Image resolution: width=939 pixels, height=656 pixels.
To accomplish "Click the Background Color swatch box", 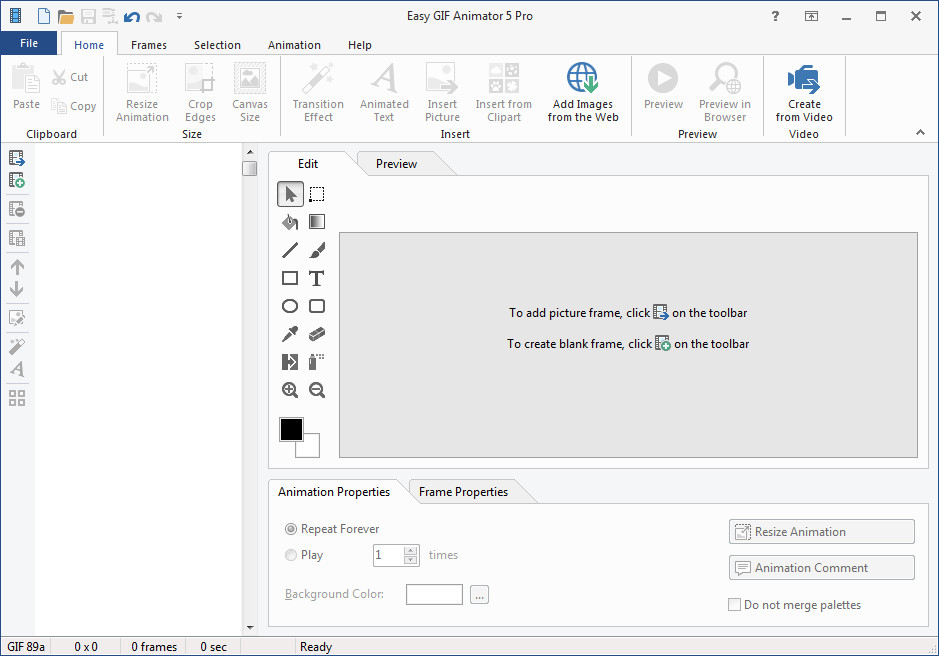I will point(434,594).
